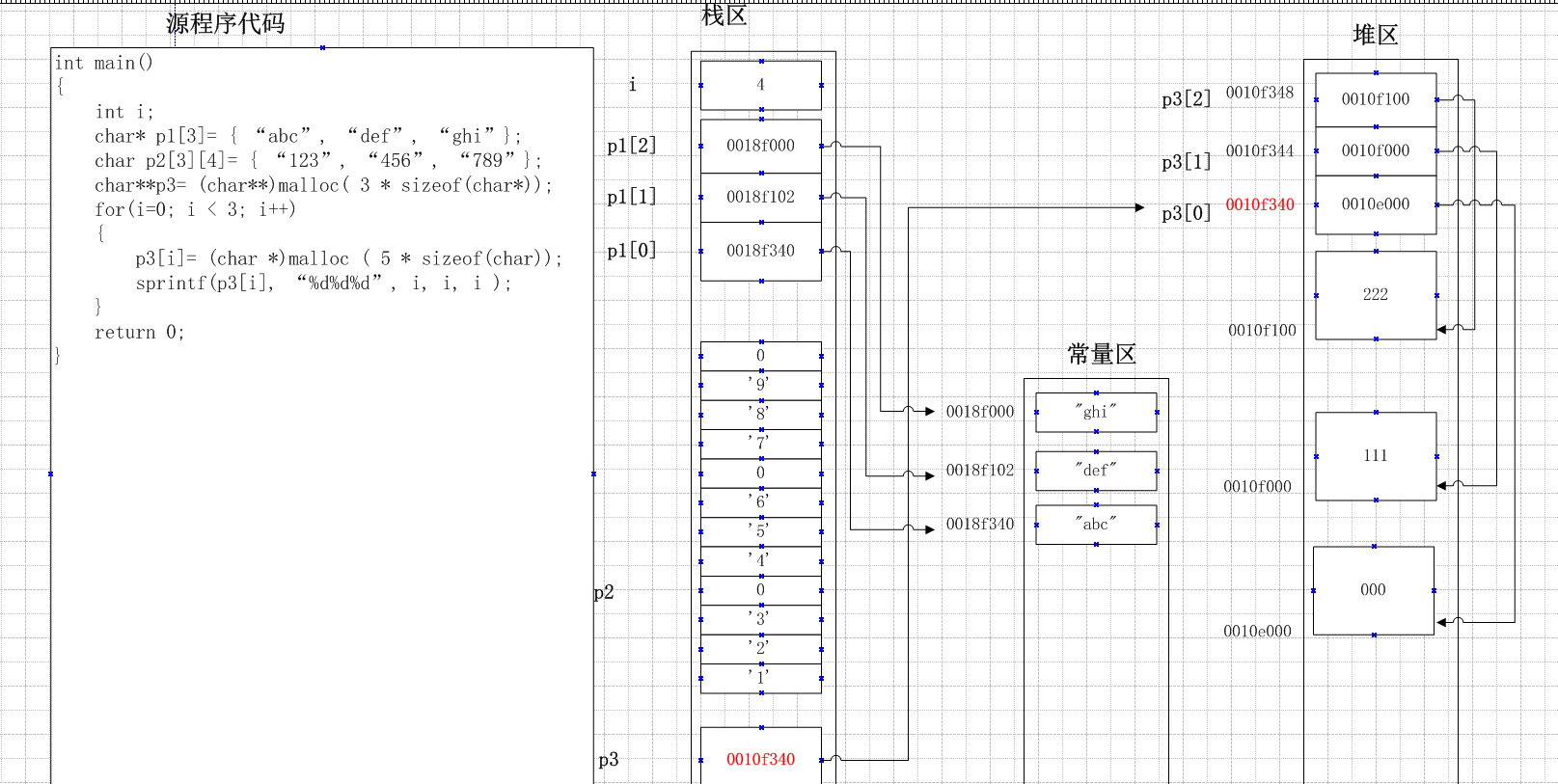Select the 源程序代码 title text
1558x784 pixels.
click(x=226, y=23)
